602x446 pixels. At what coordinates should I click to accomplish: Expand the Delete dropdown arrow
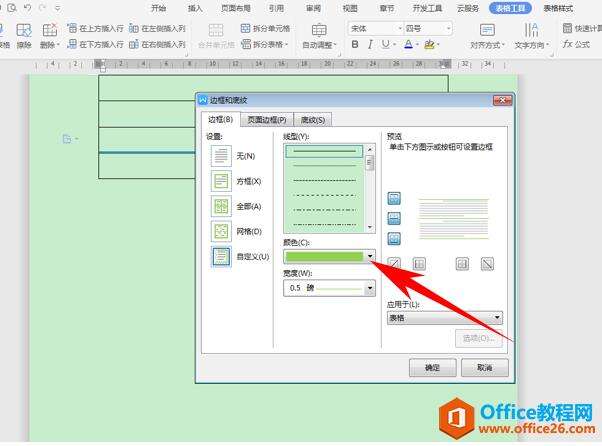coord(58,45)
